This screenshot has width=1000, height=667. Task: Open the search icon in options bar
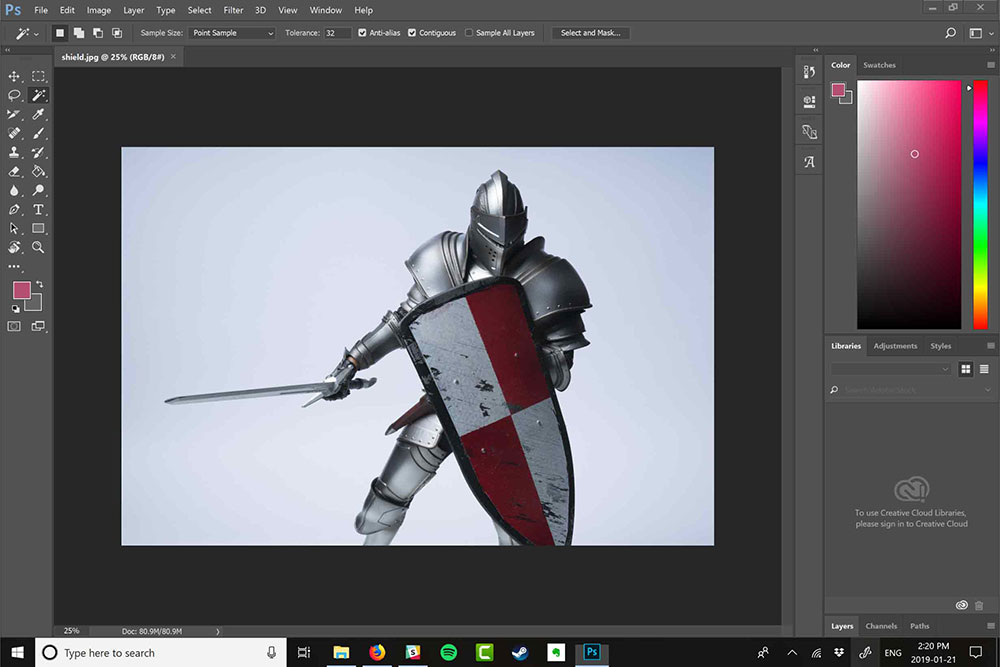[950, 33]
